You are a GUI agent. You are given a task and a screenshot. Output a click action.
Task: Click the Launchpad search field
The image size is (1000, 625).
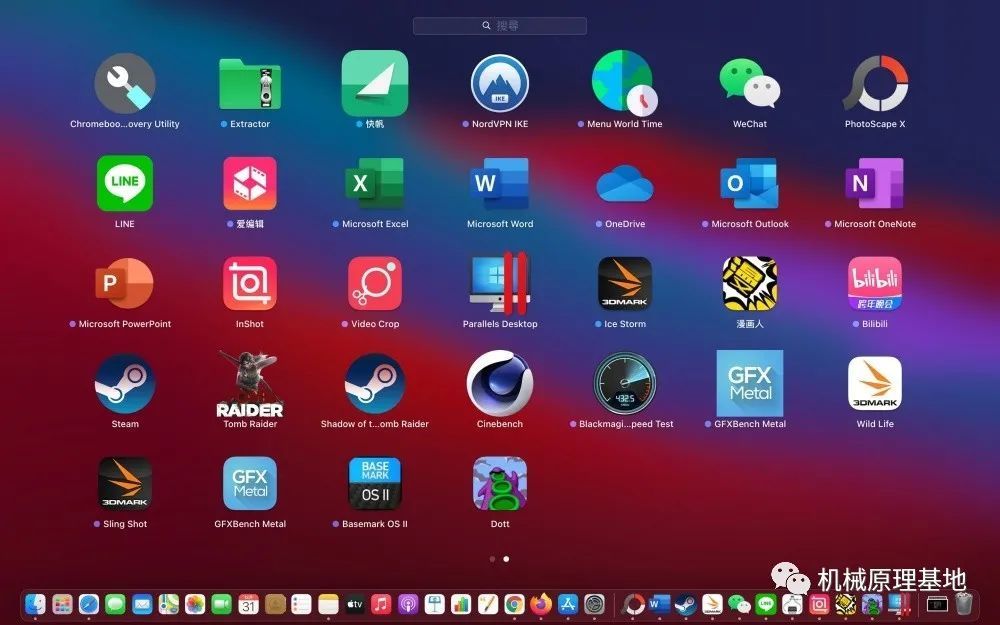[500, 26]
